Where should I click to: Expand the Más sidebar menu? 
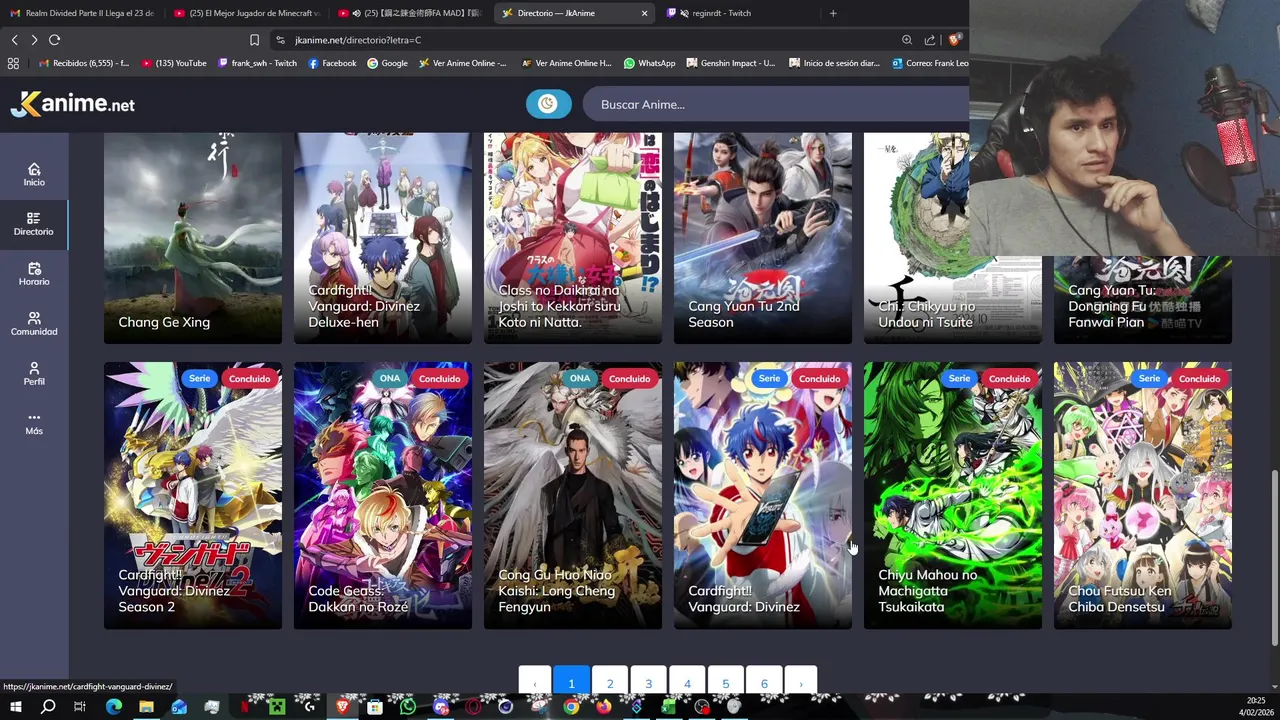(34, 424)
